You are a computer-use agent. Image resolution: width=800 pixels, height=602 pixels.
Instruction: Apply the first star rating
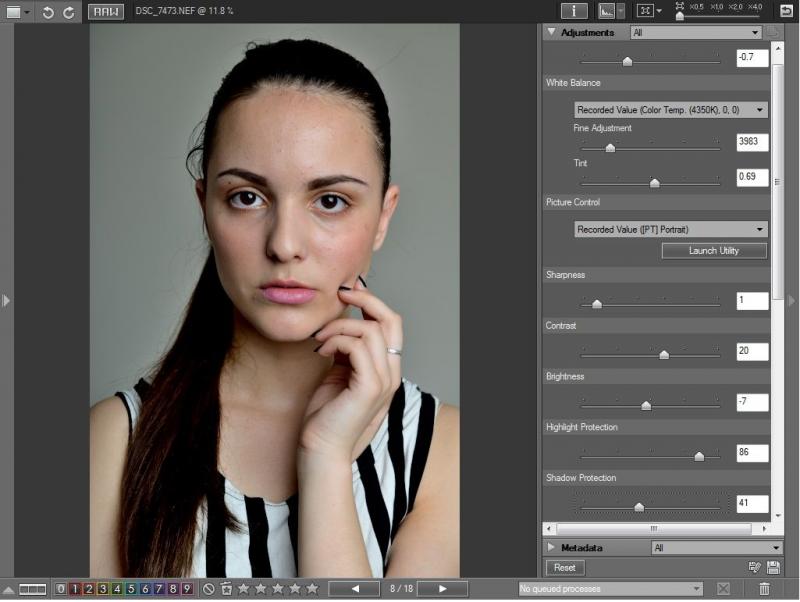[244, 589]
